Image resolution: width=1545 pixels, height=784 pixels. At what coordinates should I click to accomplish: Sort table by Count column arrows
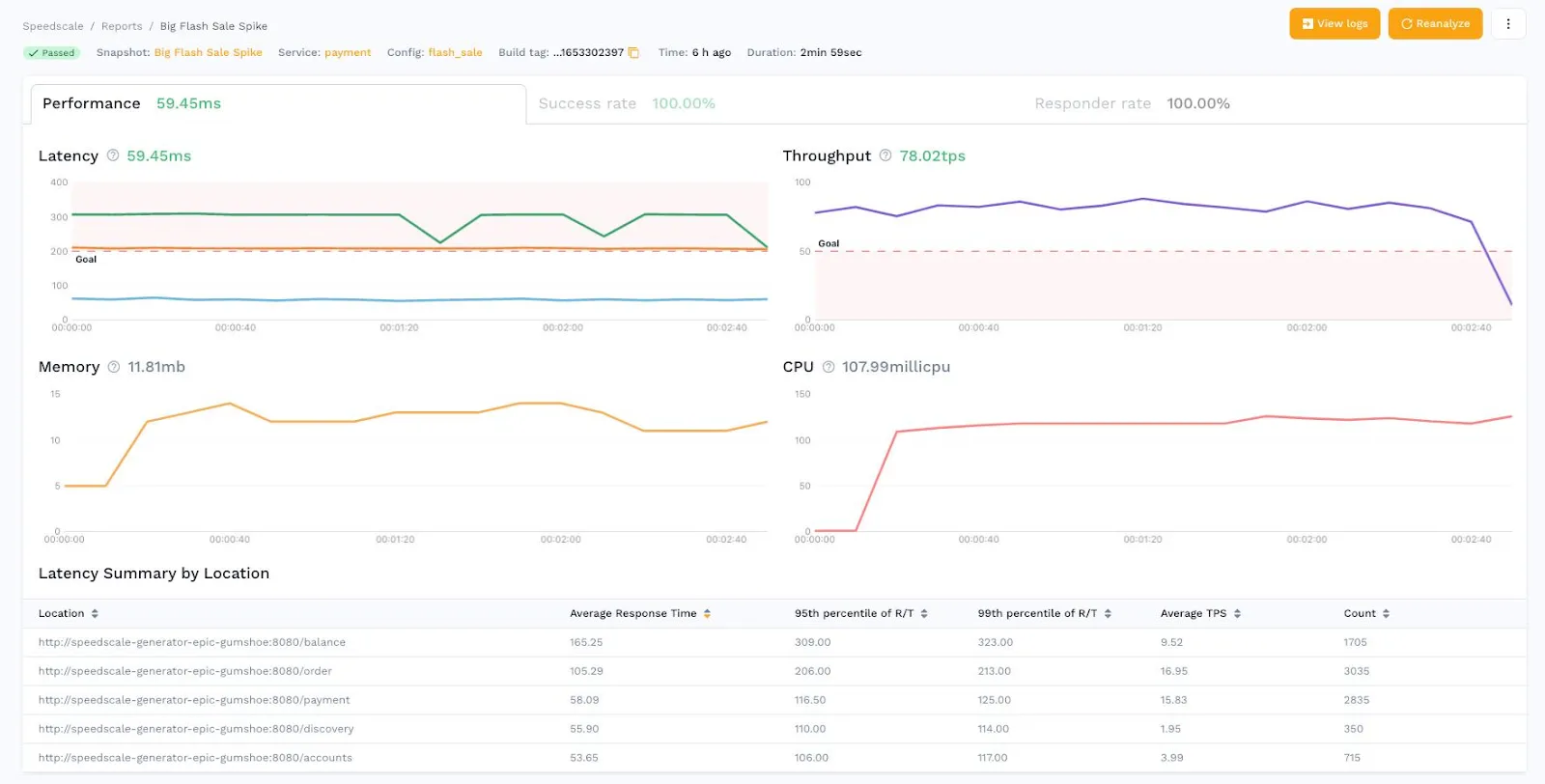coord(1386,614)
